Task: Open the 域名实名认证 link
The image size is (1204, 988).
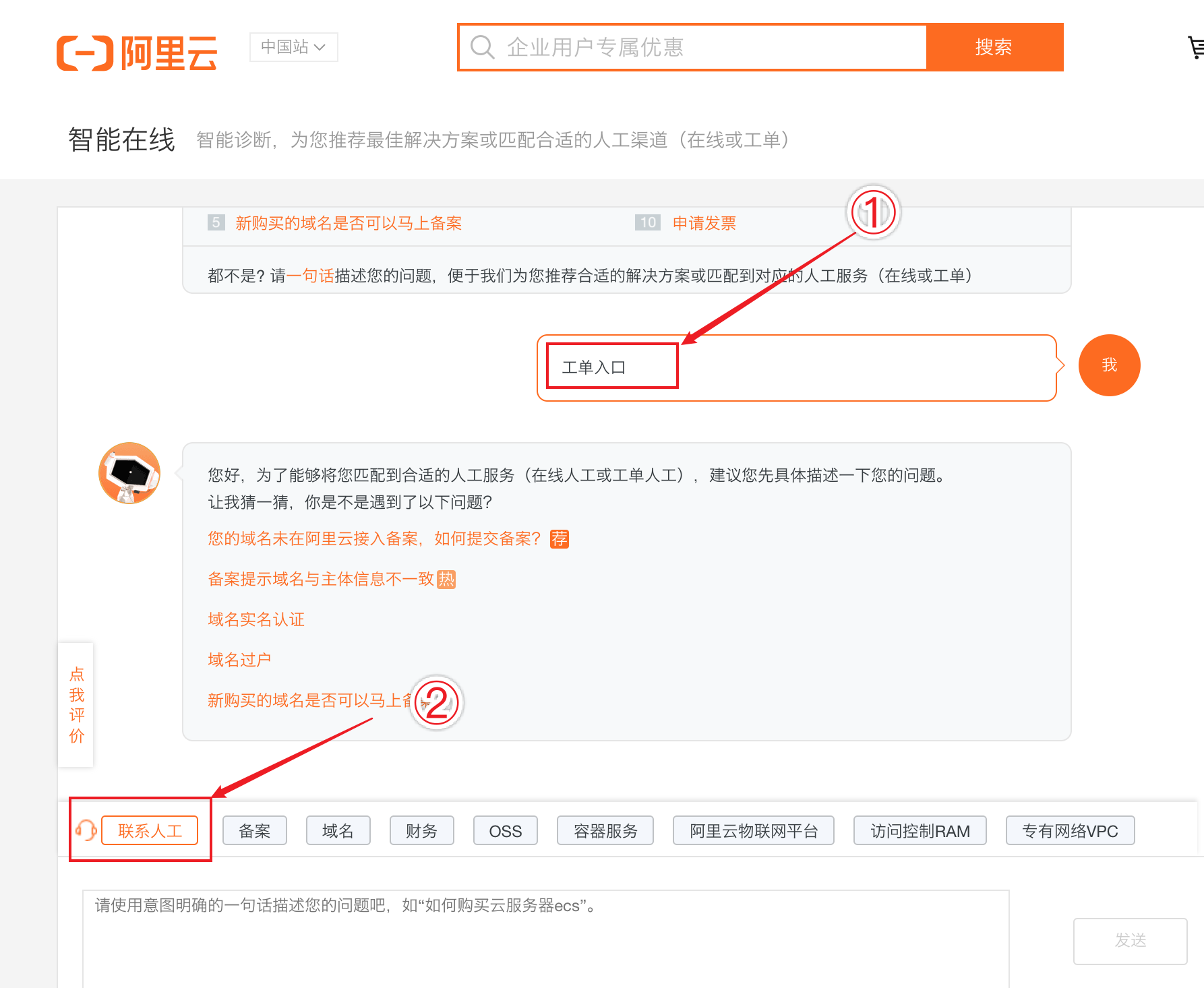Action: [256, 619]
